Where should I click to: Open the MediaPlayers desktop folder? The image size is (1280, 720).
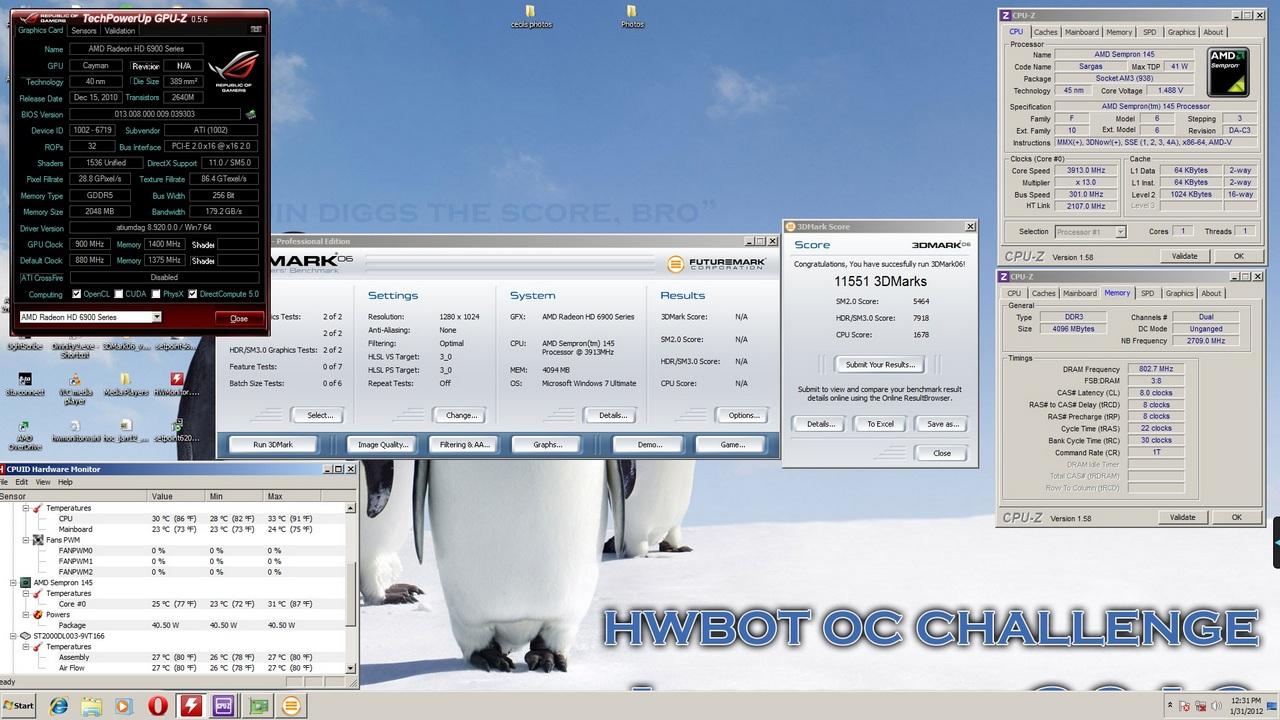tap(125, 384)
